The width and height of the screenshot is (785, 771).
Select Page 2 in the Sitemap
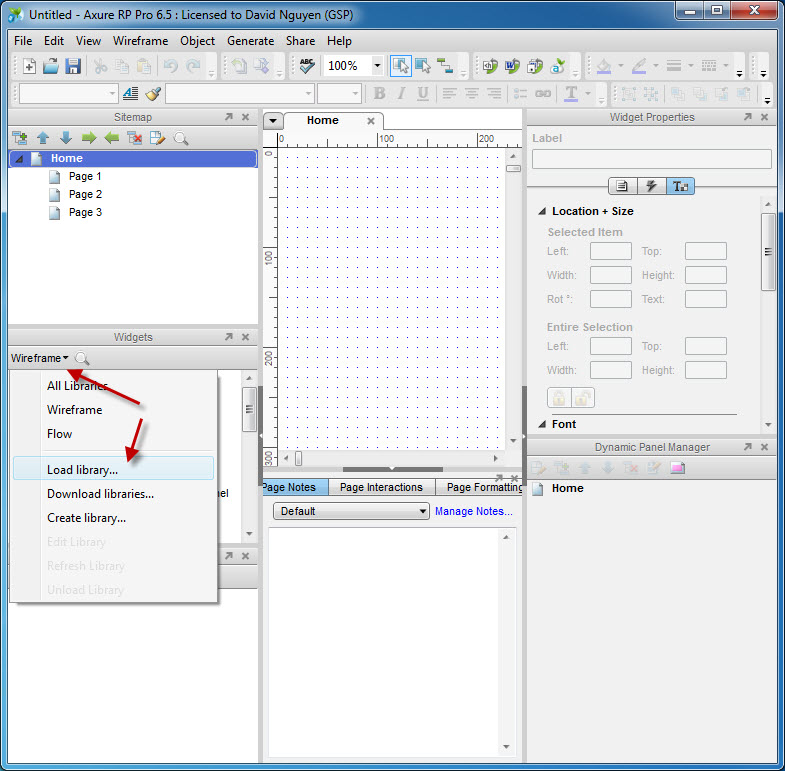(85, 194)
